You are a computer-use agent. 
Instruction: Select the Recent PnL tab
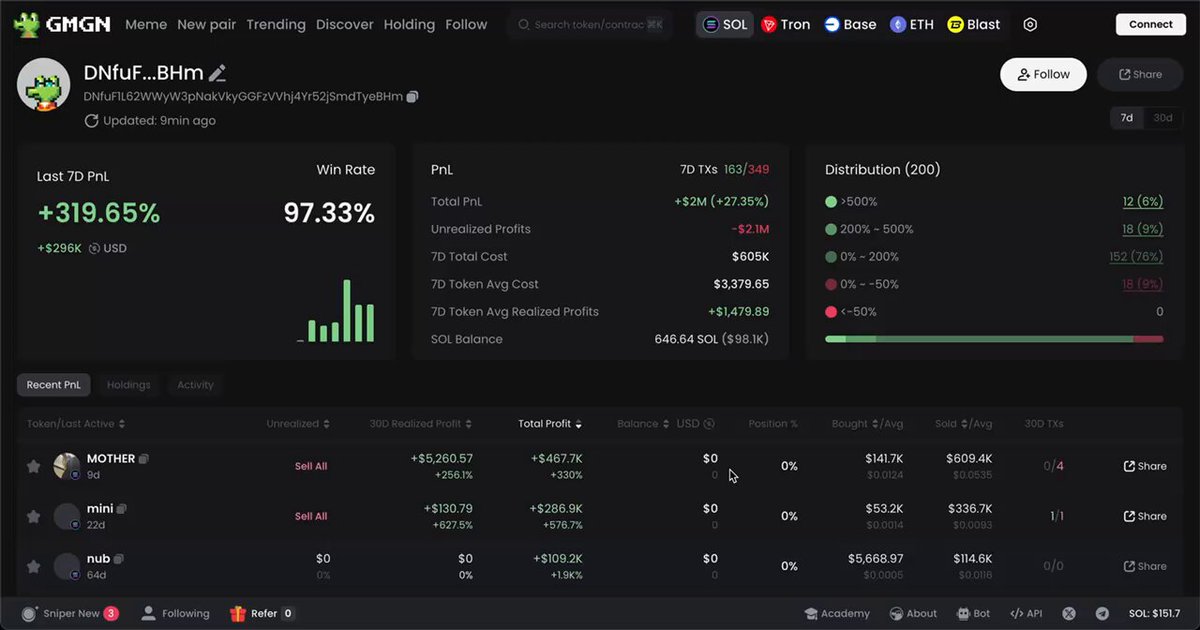[x=54, y=385]
